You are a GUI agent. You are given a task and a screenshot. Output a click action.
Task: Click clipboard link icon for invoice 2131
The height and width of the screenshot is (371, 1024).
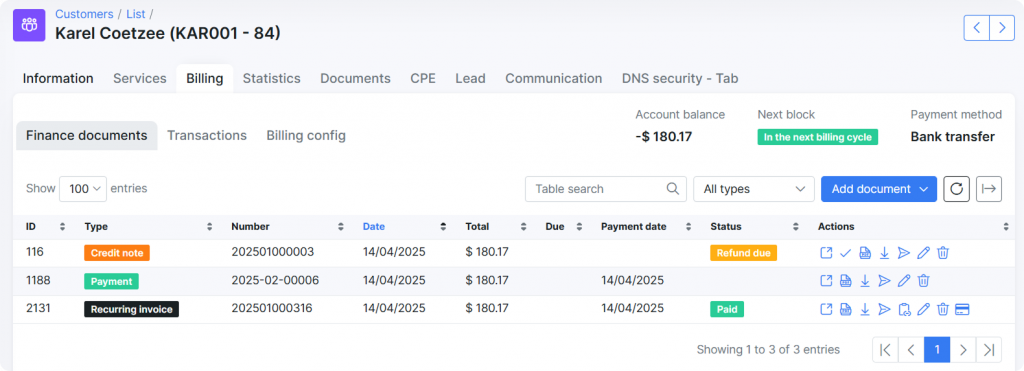904,309
